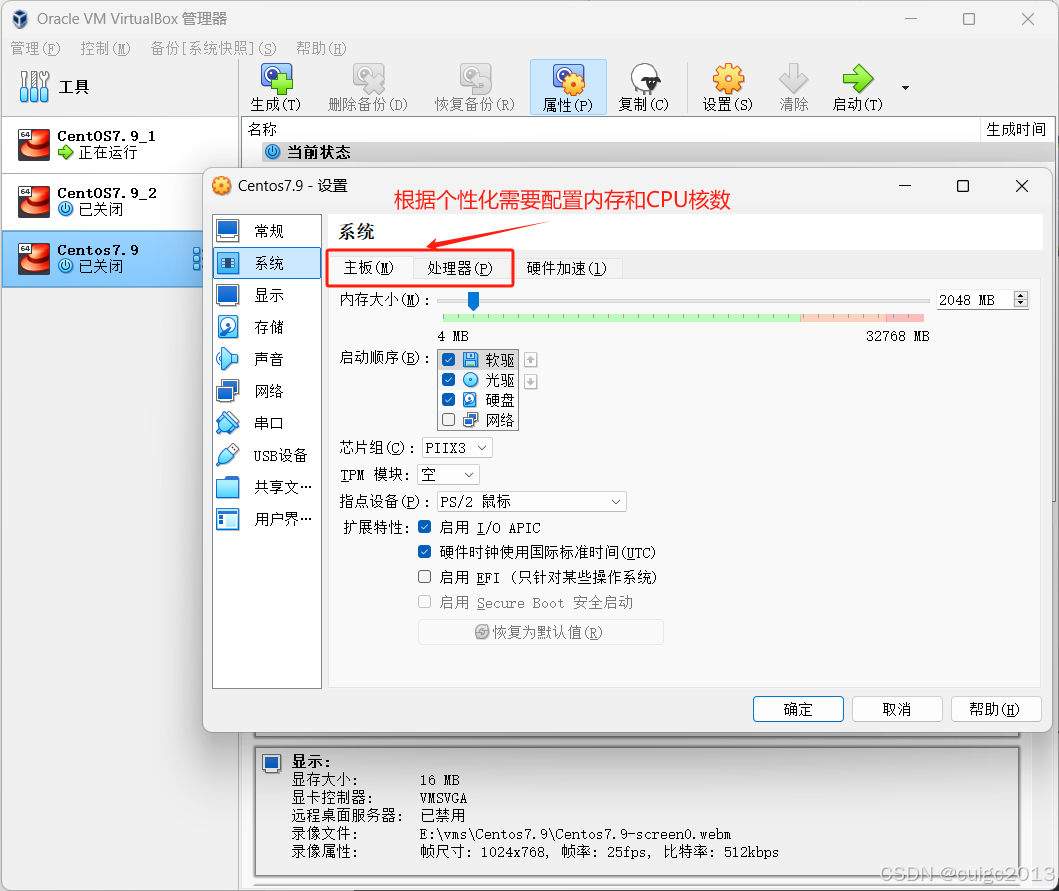Click the 内存大小 slider handle
This screenshot has width=1059, height=891.
(473, 301)
